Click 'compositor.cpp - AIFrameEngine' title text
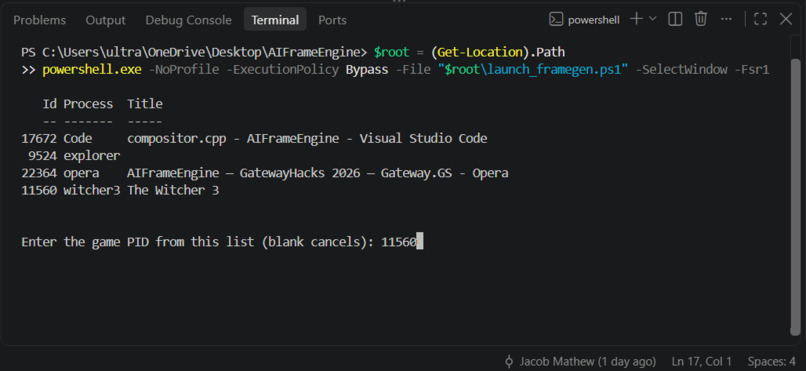 [233, 139]
